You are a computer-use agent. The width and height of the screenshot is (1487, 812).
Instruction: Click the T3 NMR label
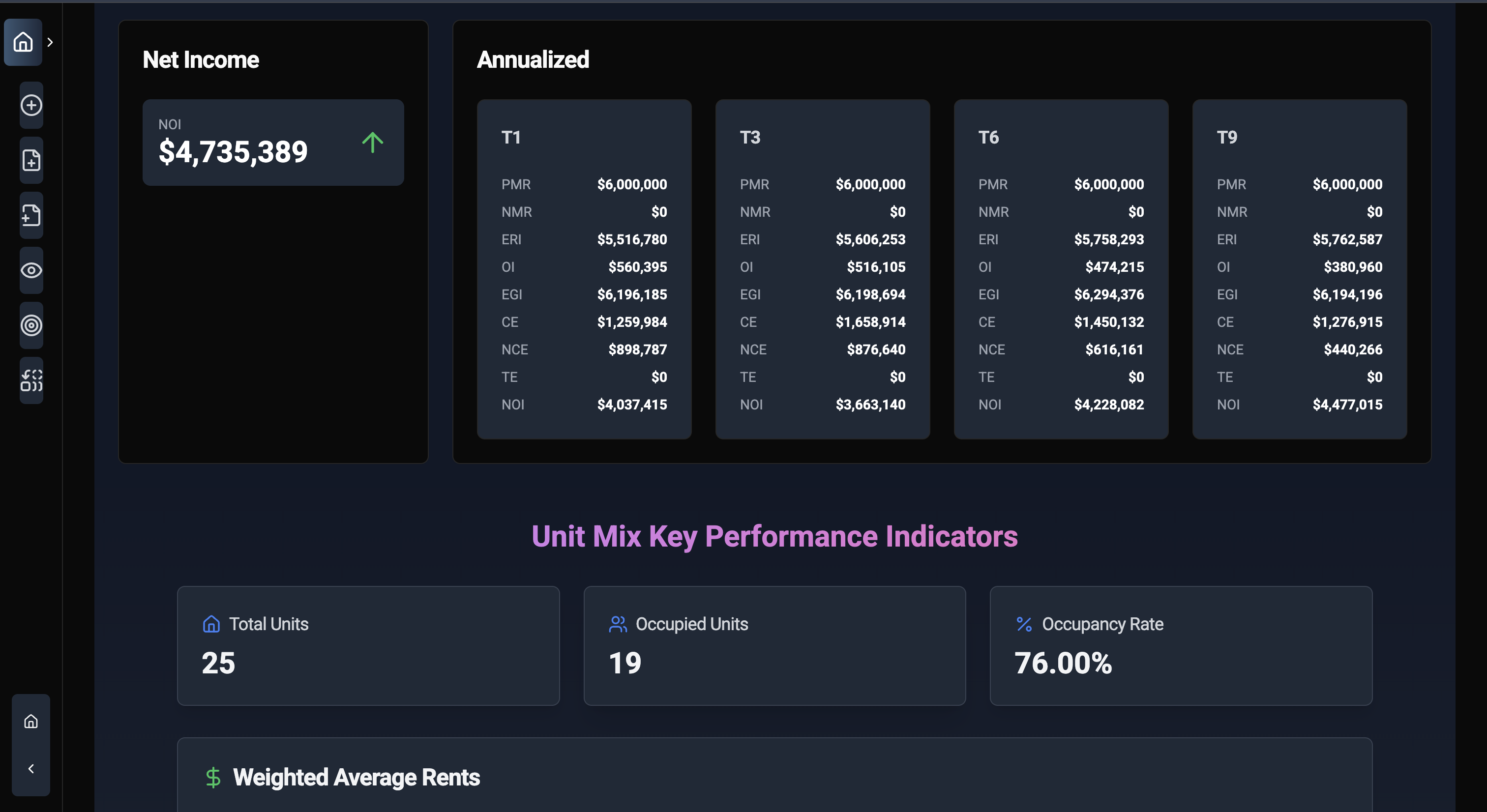click(755, 212)
